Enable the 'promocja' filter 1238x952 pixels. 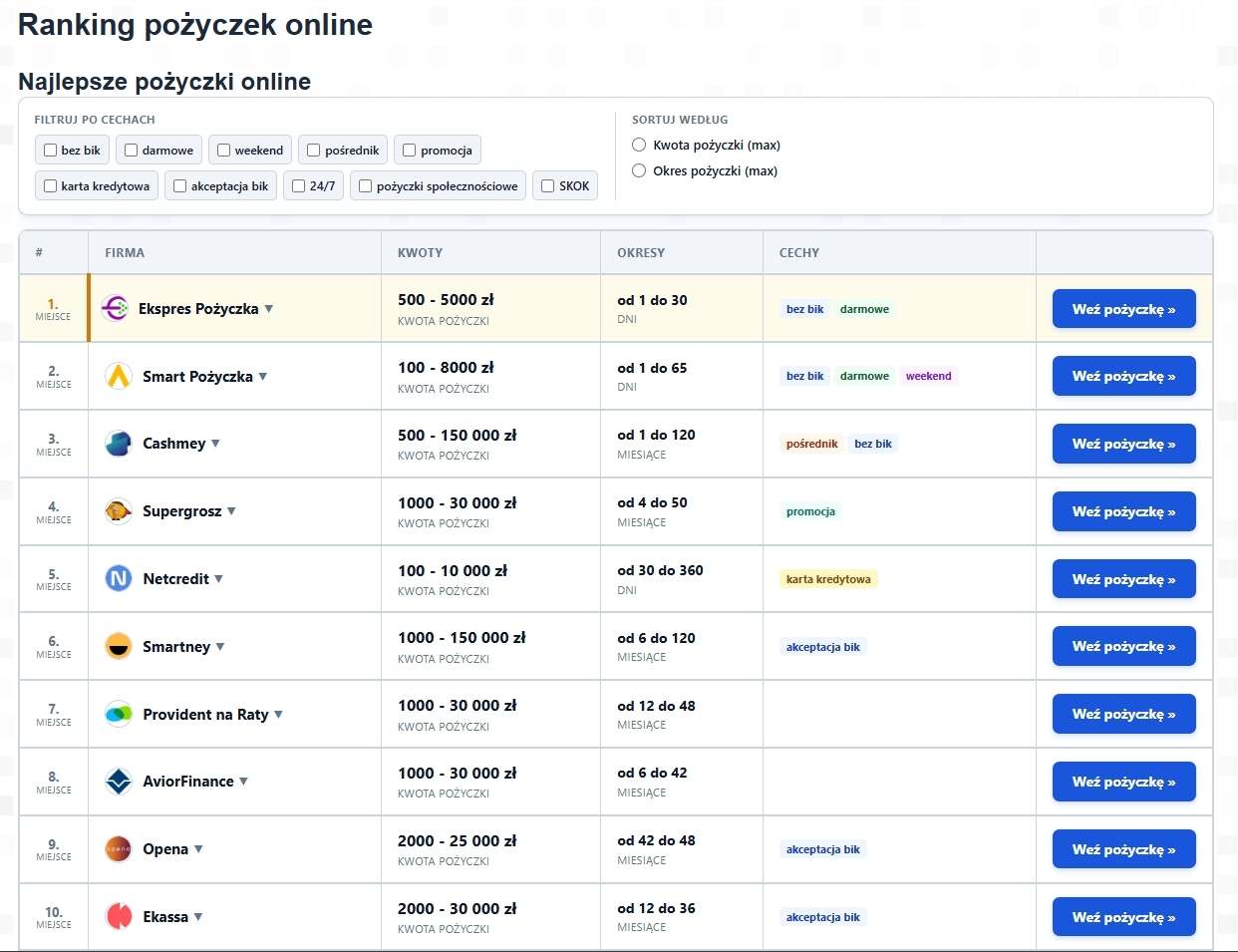(409, 151)
